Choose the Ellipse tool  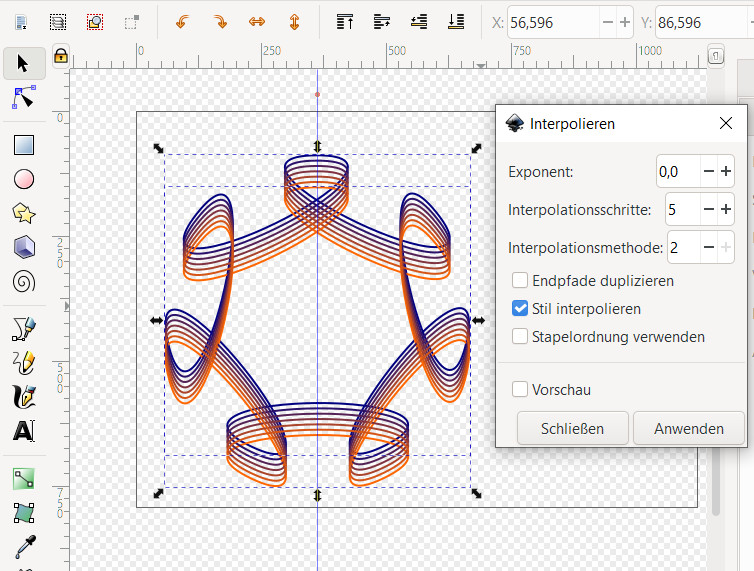[24, 179]
